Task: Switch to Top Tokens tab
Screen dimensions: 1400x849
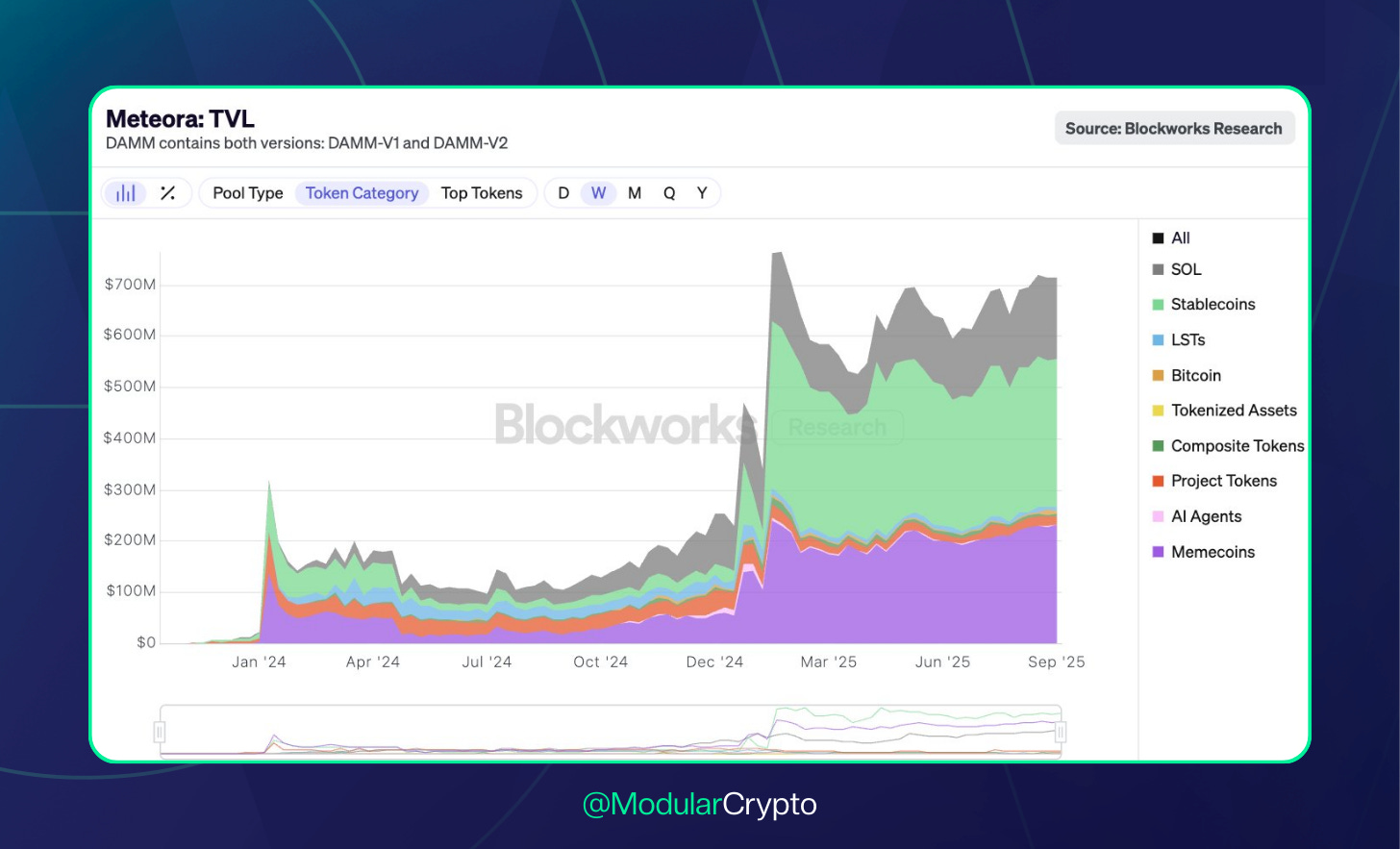Action: tap(482, 193)
